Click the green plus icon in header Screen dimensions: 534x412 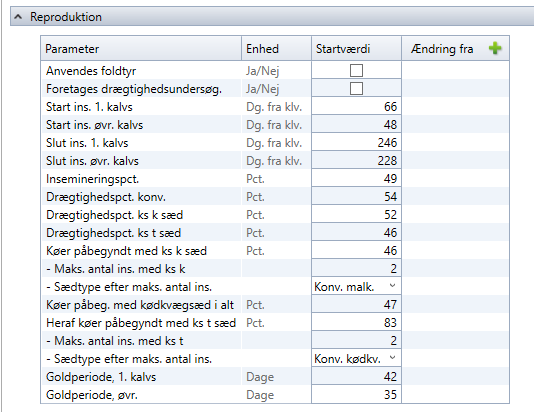point(495,48)
